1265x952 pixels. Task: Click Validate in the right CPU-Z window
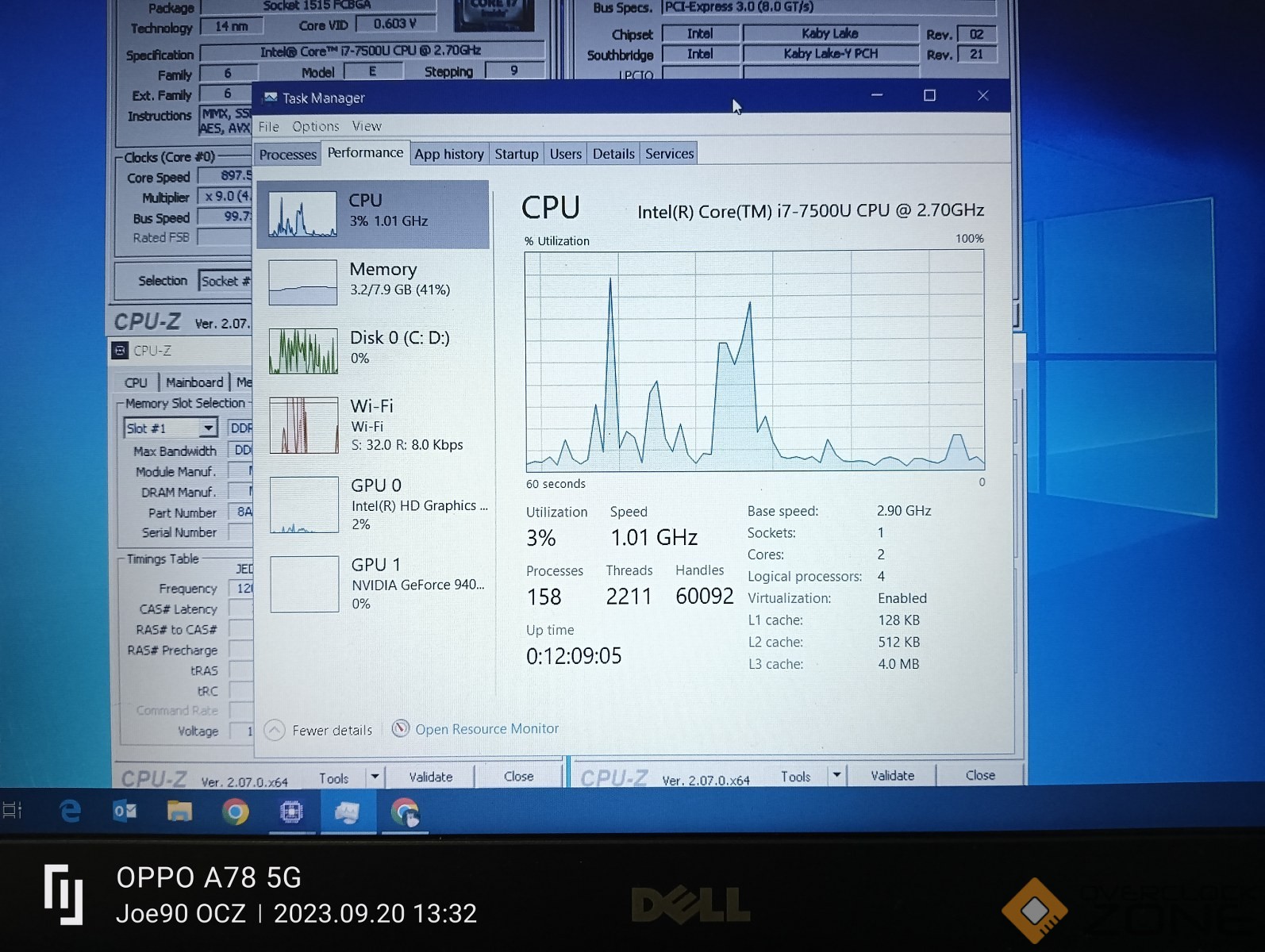tap(893, 776)
